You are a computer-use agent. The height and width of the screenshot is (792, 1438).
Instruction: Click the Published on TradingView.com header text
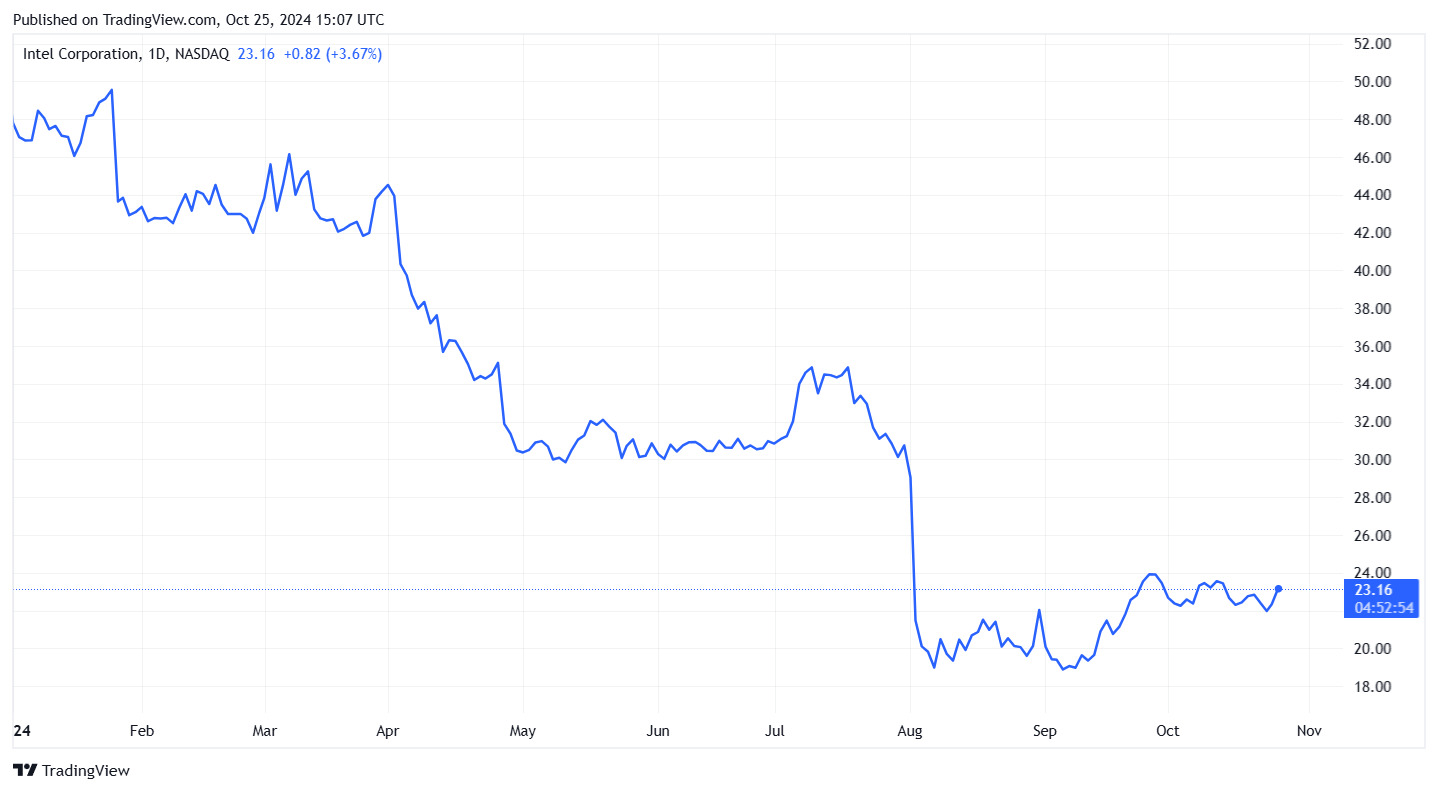pos(198,20)
